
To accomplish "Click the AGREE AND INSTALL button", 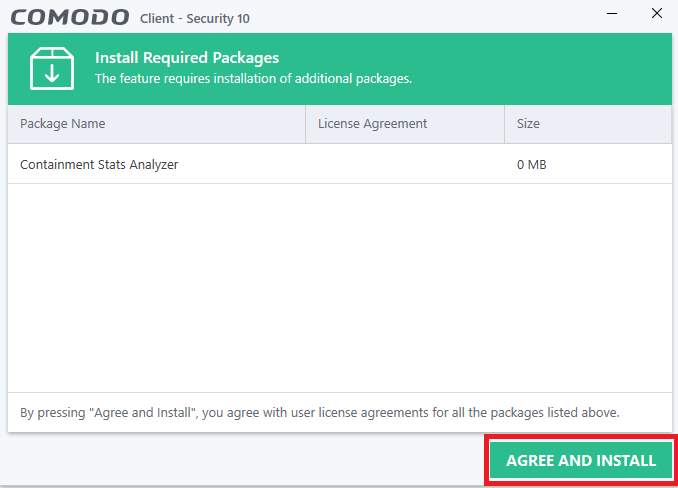I will tap(581, 460).
